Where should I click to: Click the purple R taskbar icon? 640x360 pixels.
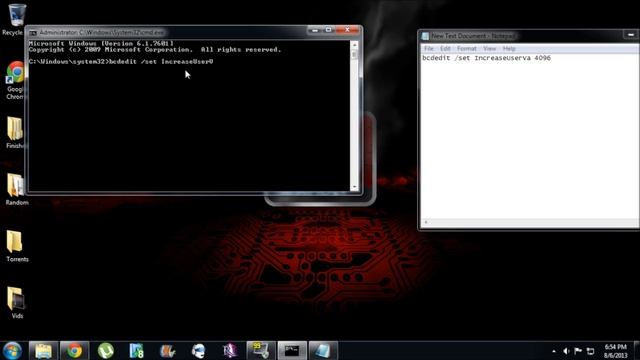click(x=229, y=351)
